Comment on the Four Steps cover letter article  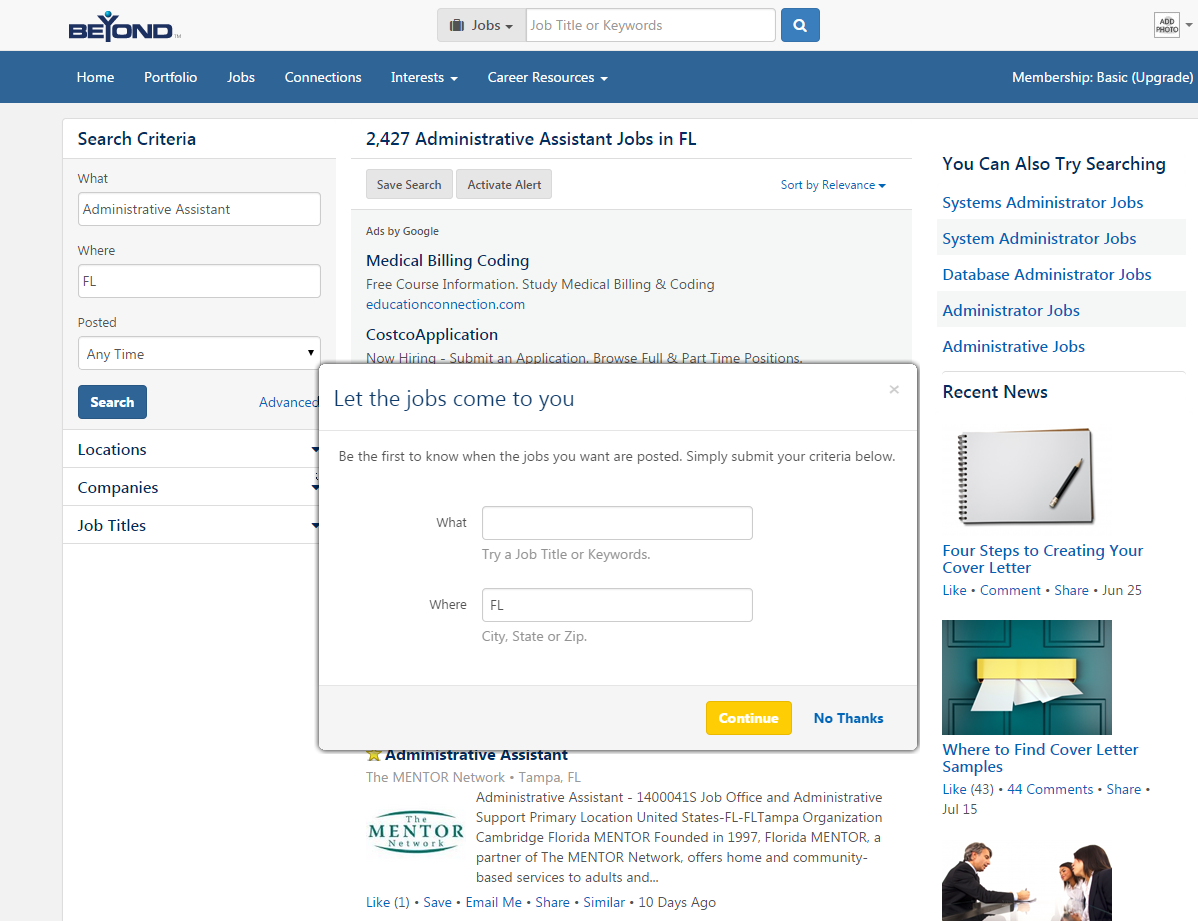click(1010, 590)
